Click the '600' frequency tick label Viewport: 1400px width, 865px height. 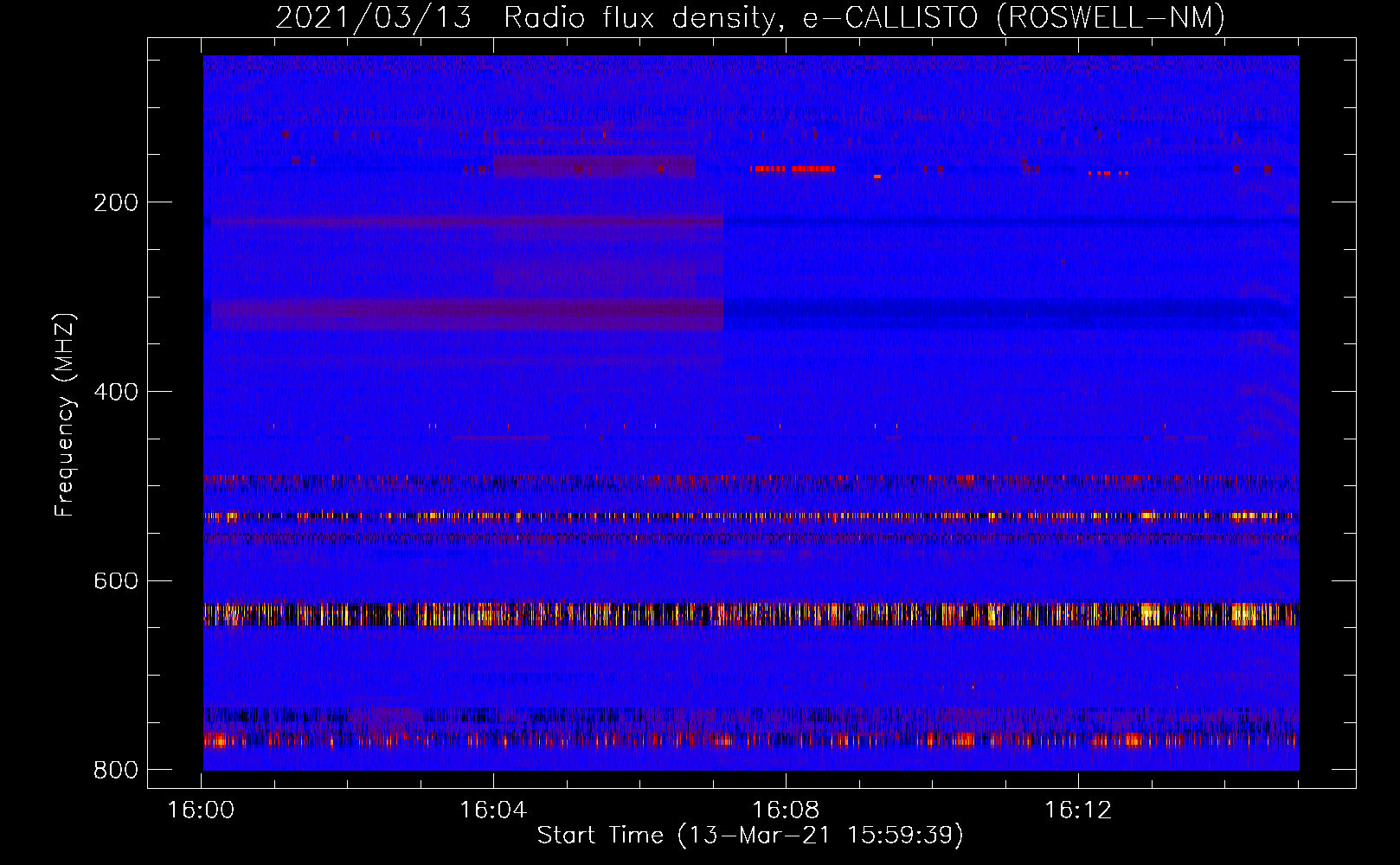click(116, 580)
